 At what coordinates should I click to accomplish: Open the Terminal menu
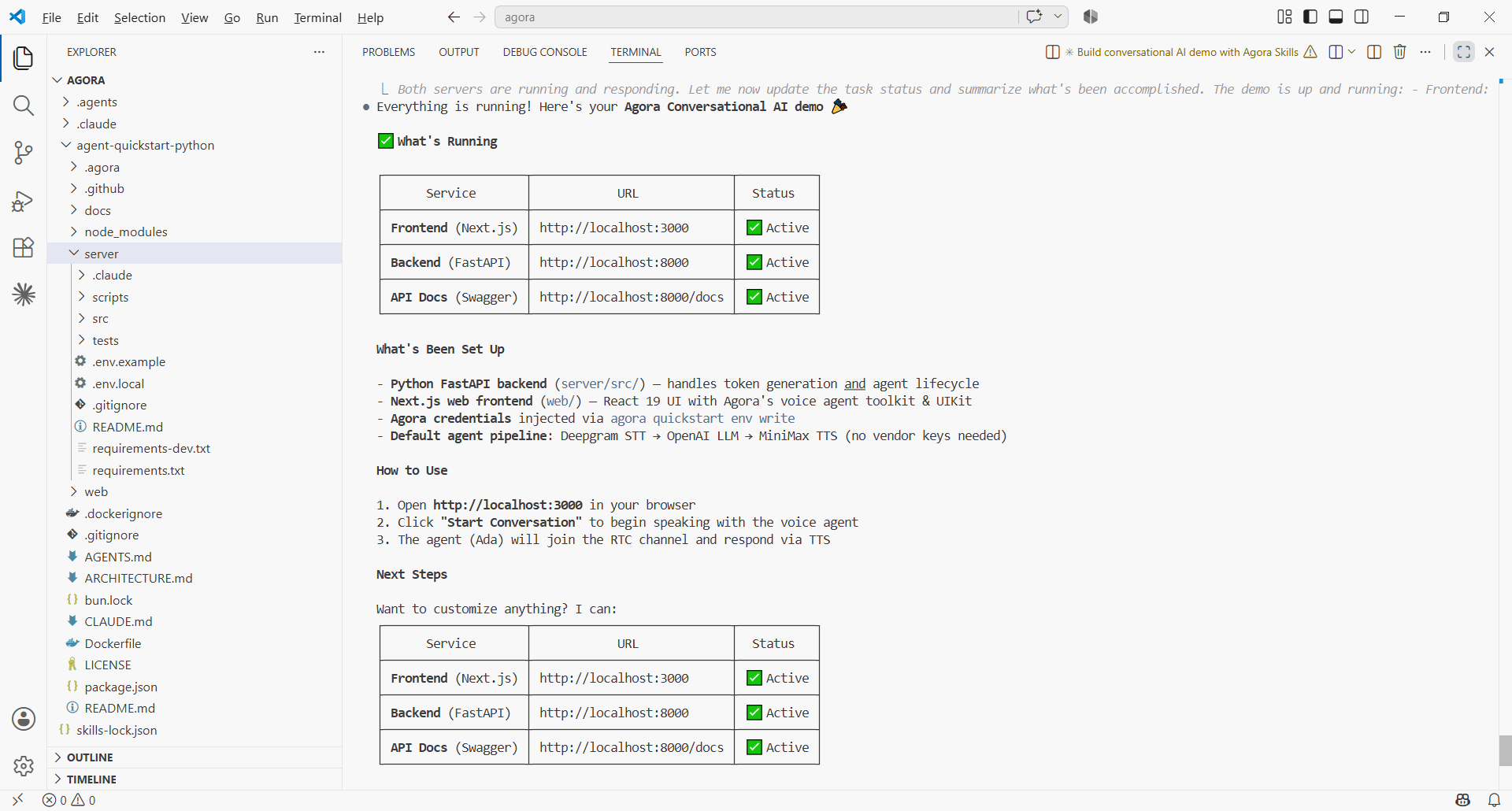[x=317, y=17]
